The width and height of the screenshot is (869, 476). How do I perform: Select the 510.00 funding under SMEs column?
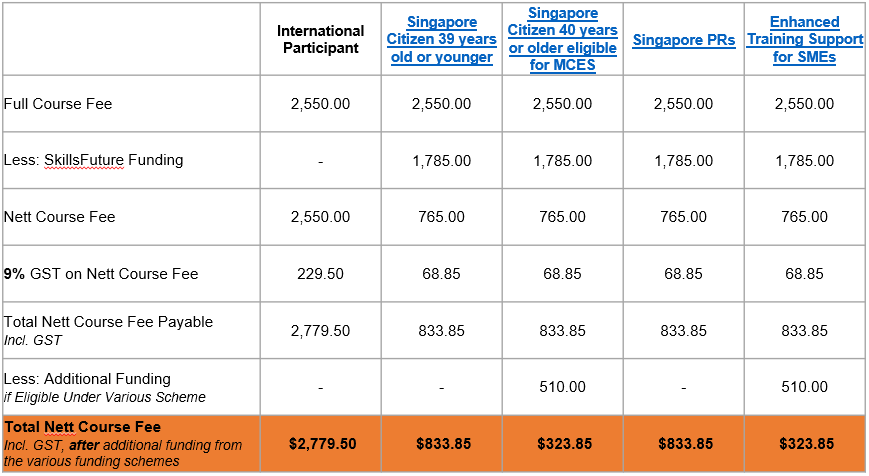[x=804, y=387]
